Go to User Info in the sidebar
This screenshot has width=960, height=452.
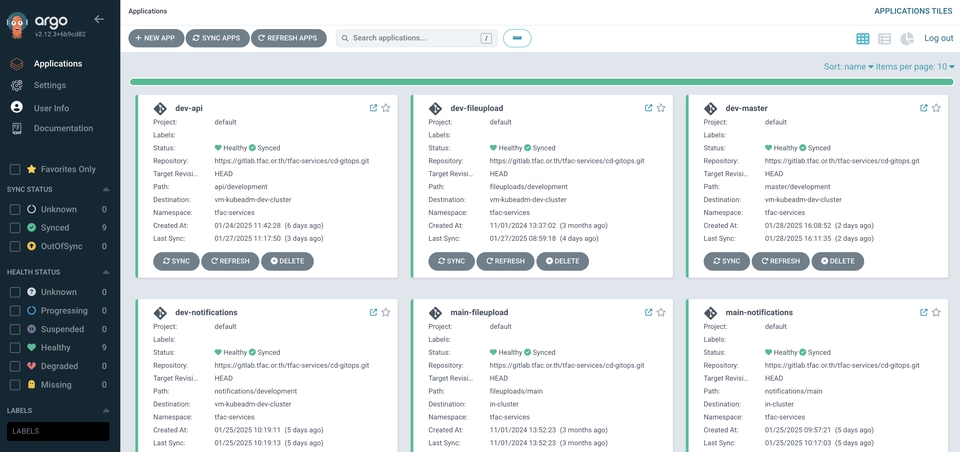pyautogui.click(x=51, y=108)
